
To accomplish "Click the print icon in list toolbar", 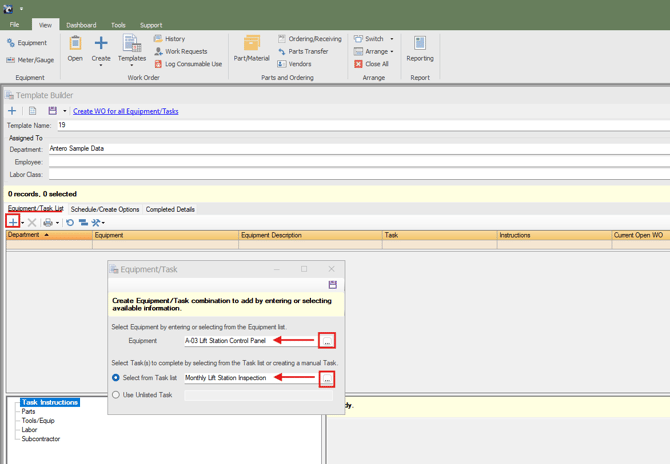I will tap(47, 222).
